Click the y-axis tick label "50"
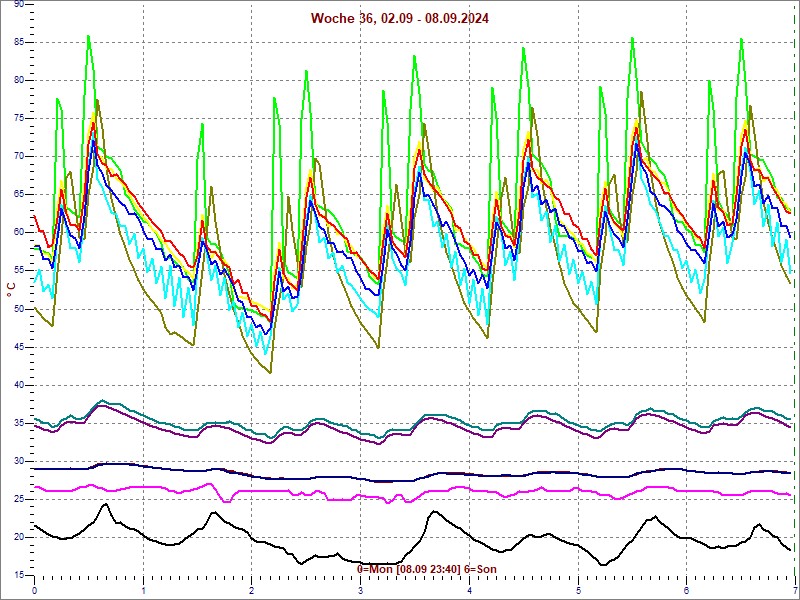800x600 pixels. click(x=18, y=309)
